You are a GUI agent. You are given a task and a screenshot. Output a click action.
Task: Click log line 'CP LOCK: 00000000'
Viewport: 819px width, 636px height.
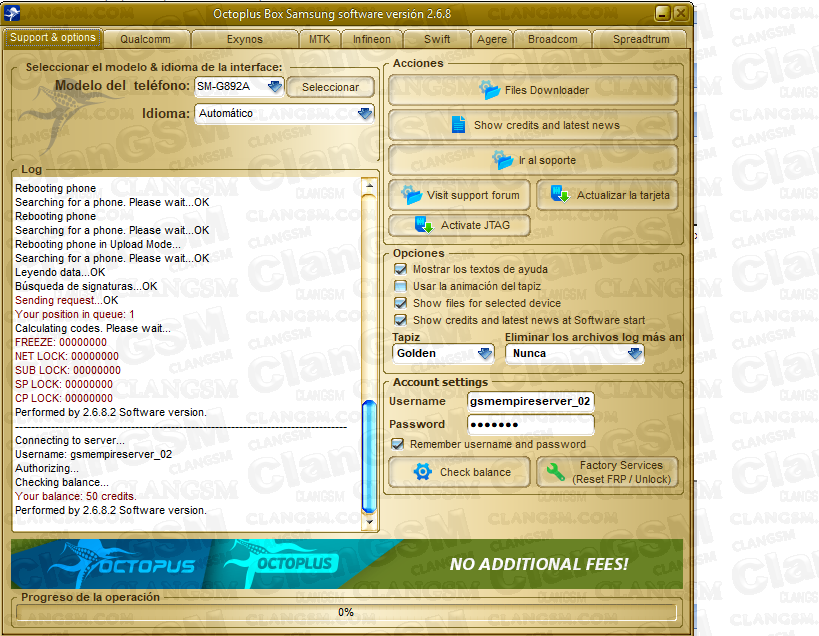64,398
